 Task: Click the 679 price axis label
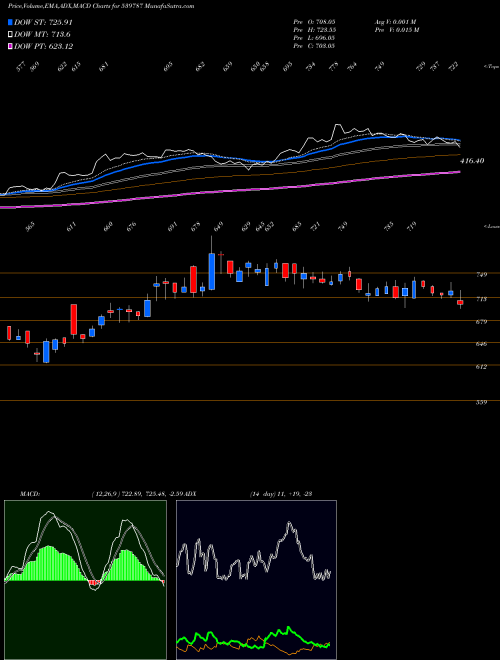(481, 322)
